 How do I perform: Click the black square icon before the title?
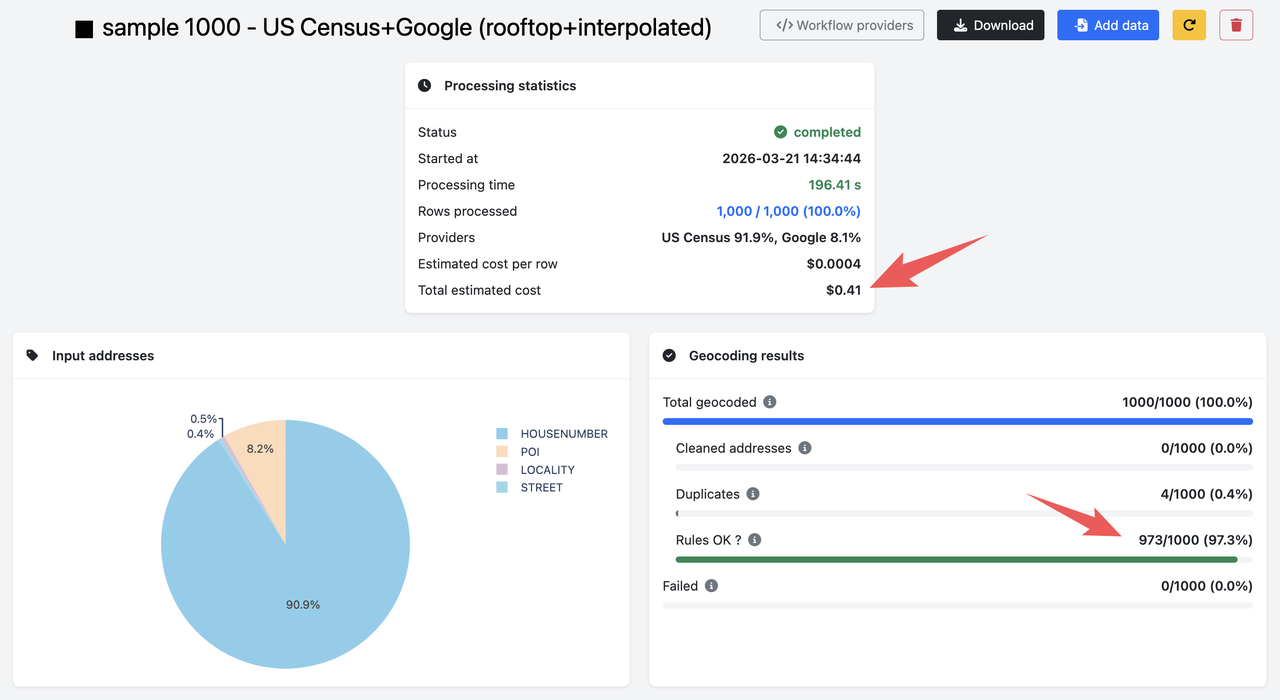[x=83, y=28]
